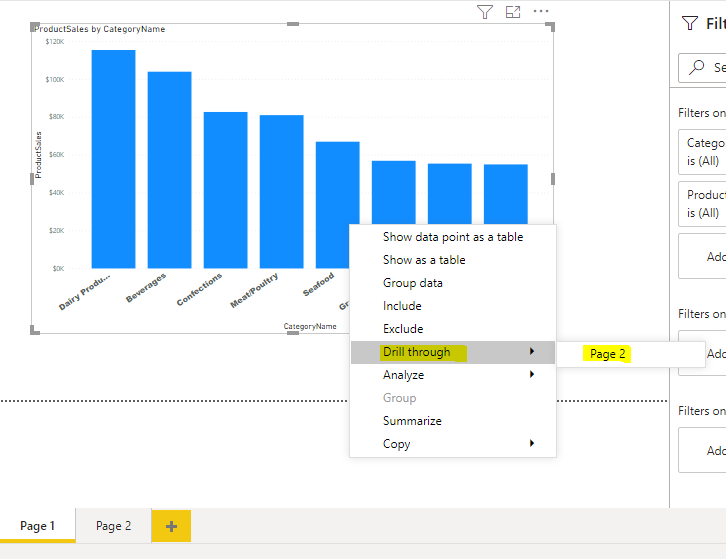Select Exclude in the context menu

pos(453,329)
